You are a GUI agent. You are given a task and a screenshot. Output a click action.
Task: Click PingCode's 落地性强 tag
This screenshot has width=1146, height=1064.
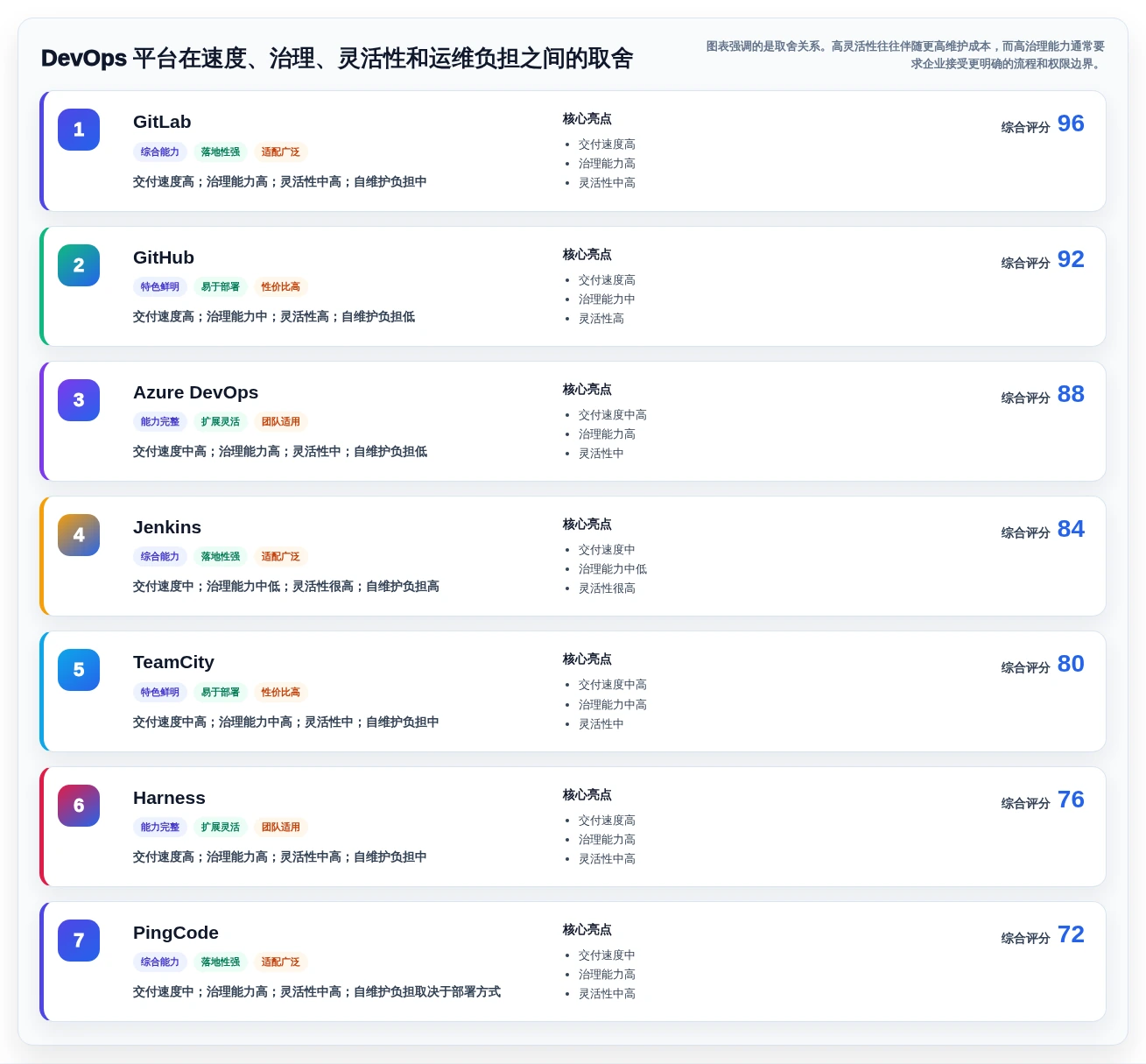(x=221, y=962)
